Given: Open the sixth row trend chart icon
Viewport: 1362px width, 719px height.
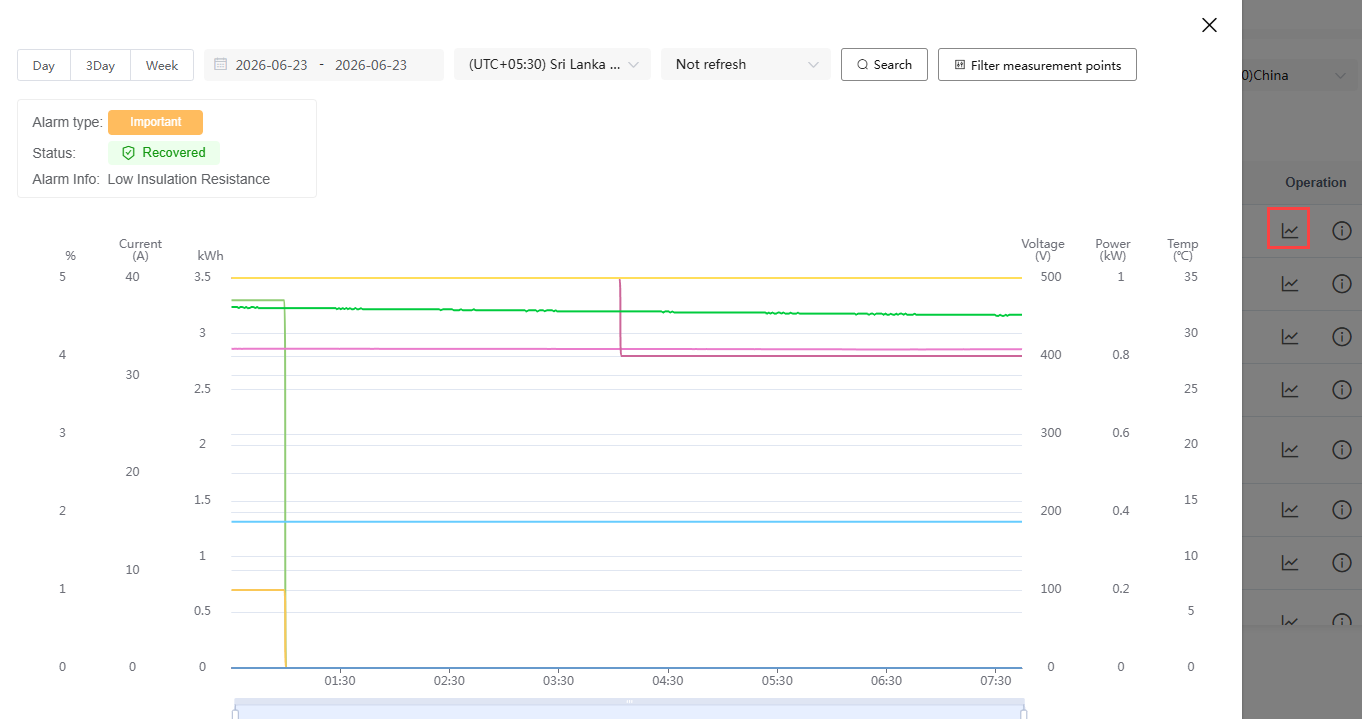Looking at the screenshot, I should tap(1290, 510).
